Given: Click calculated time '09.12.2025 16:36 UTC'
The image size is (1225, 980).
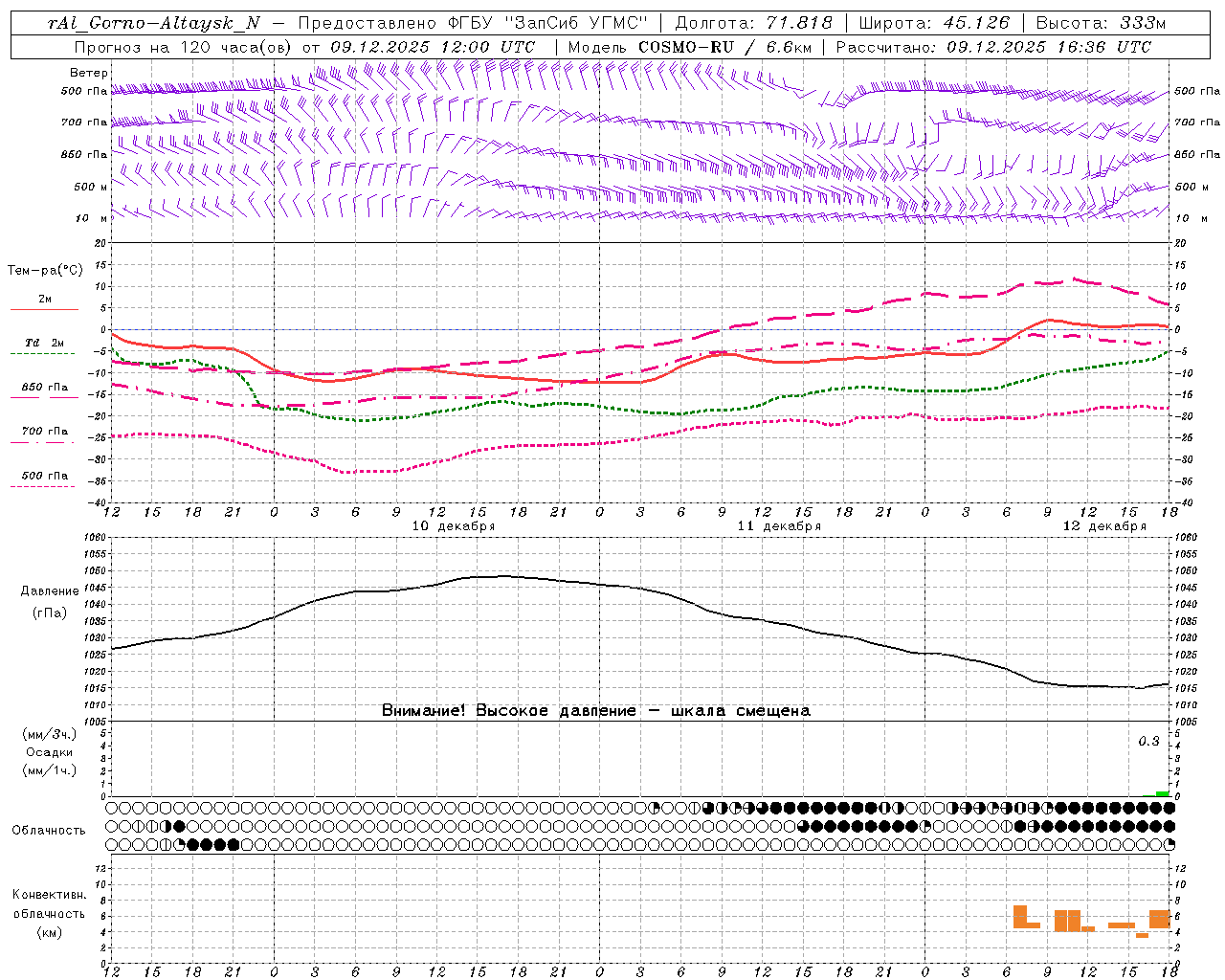Looking at the screenshot, I should pyautogui.click(x=1049, y=47).
